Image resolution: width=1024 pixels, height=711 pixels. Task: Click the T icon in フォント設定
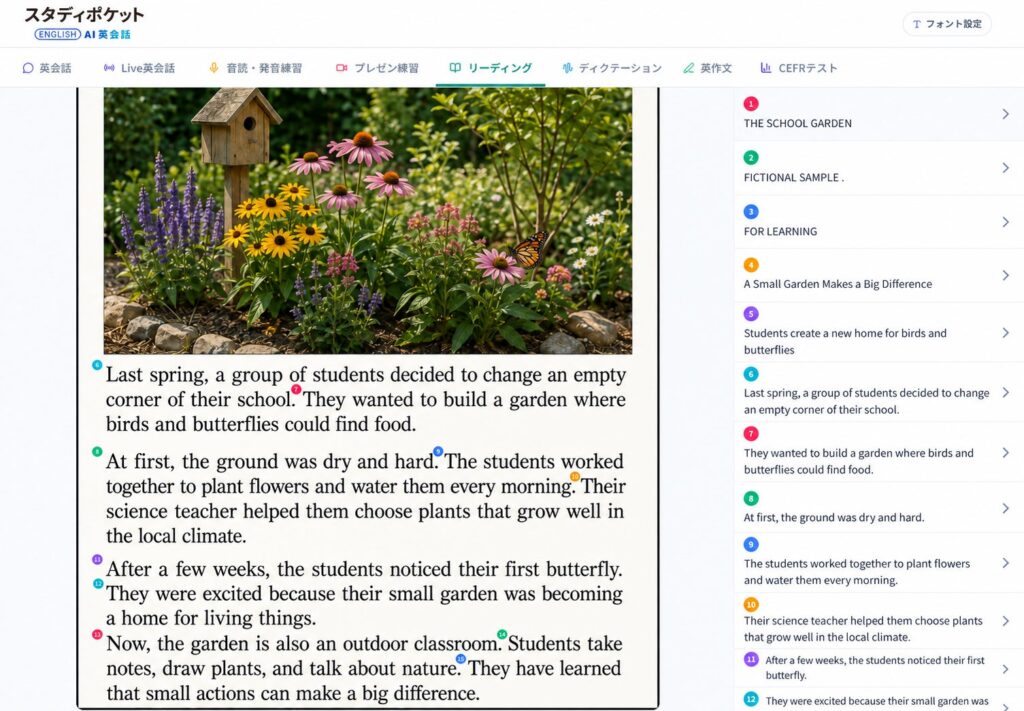click(917, 24)
